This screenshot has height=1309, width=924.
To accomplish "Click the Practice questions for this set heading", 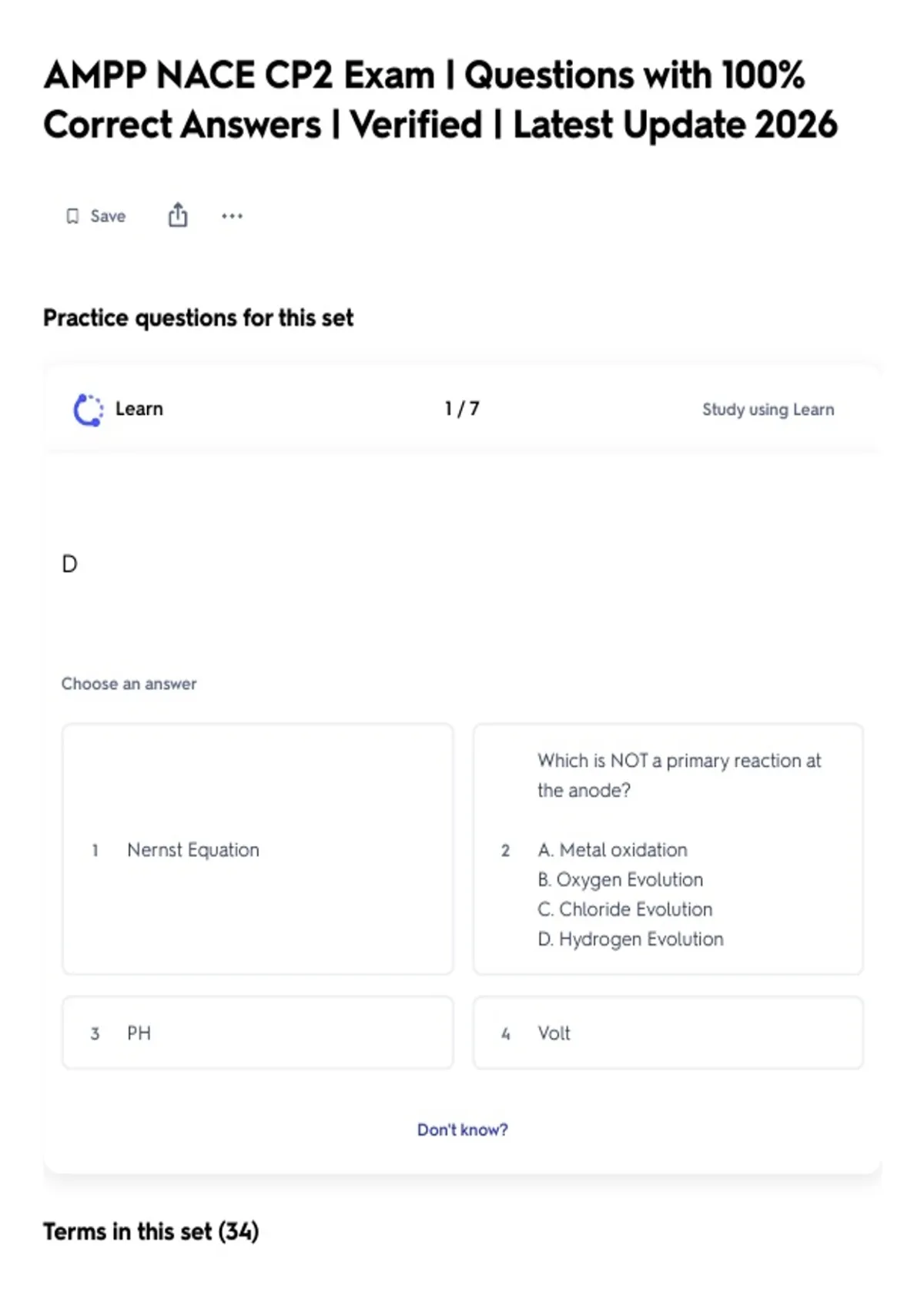I will pyautogui.click(x=199, y=318).
